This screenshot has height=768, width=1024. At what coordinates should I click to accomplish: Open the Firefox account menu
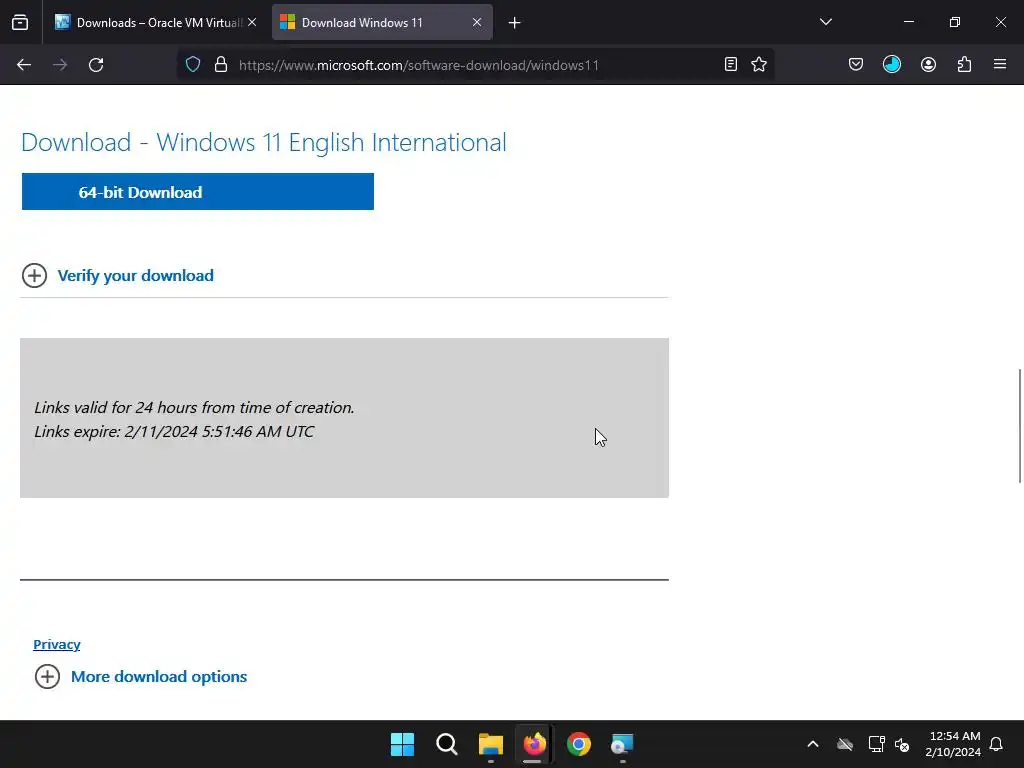click(928, 65)
